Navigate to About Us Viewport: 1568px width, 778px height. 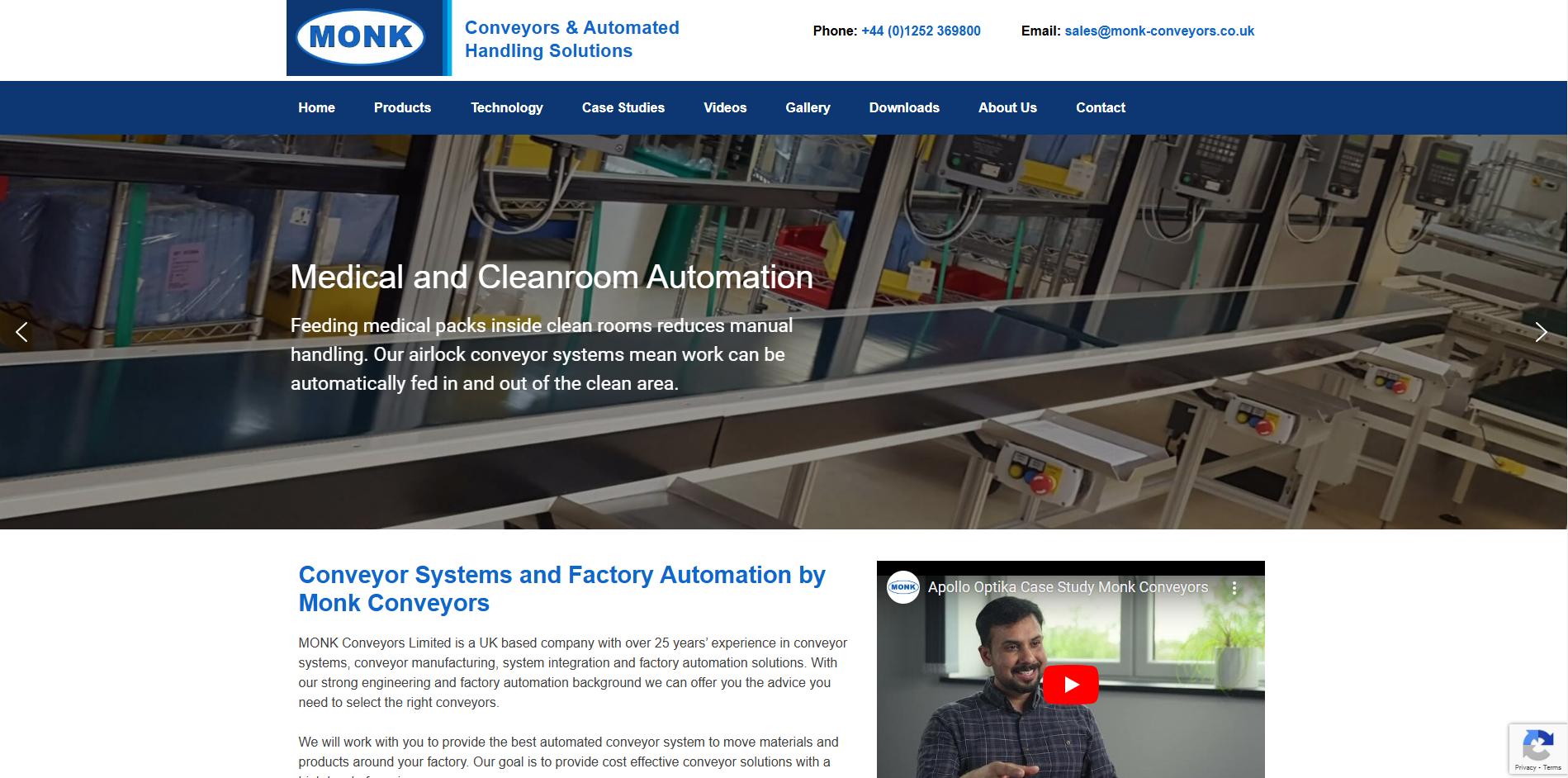1007,108
